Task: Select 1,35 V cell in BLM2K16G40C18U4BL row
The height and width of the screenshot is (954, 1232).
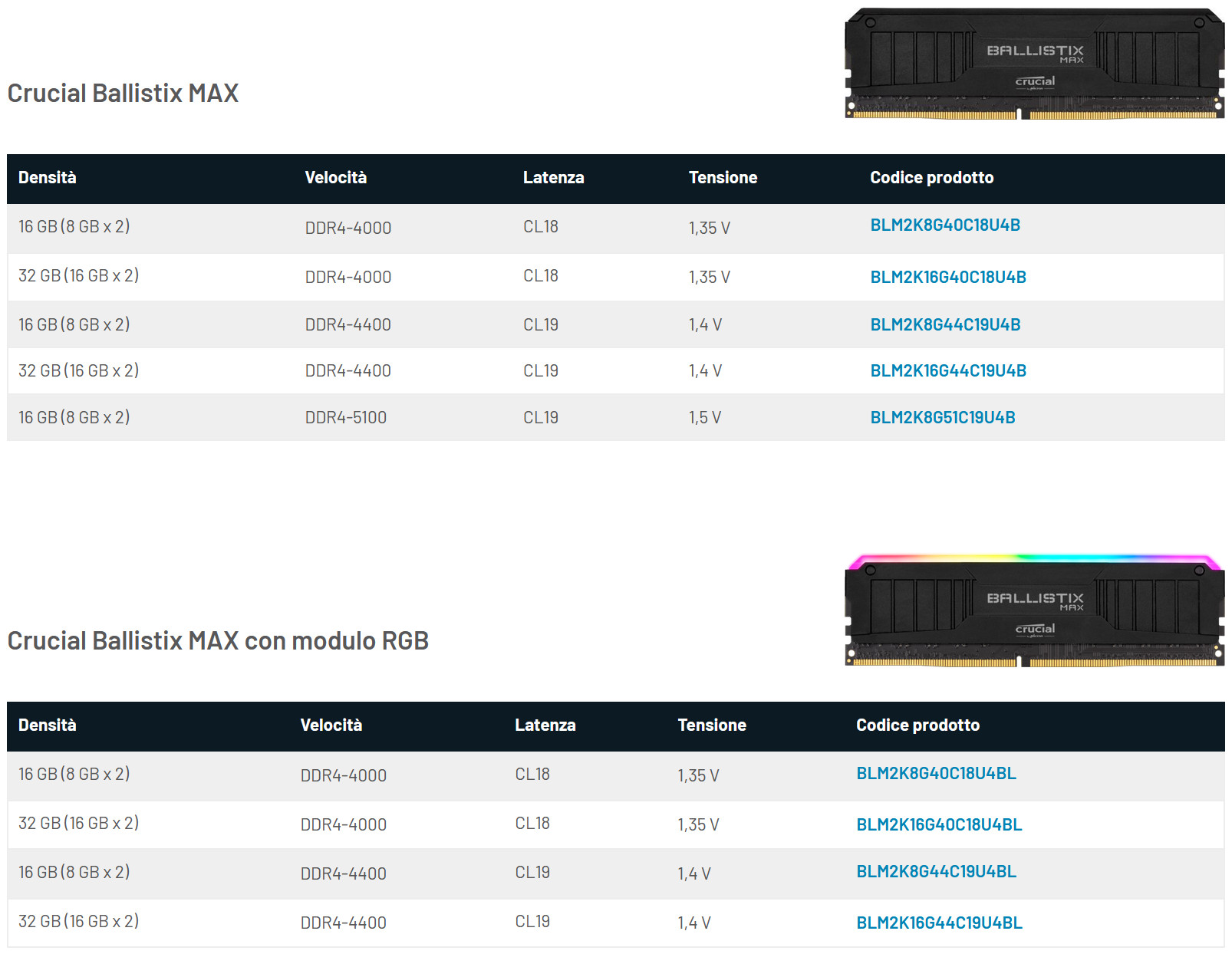Action: (x=699, y=825)
